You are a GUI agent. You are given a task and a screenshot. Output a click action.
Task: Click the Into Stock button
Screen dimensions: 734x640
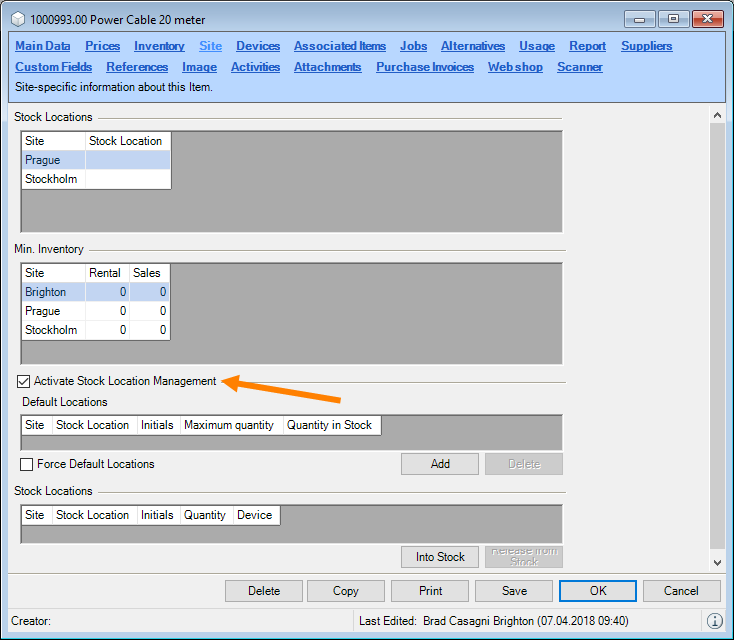point(440,557)
